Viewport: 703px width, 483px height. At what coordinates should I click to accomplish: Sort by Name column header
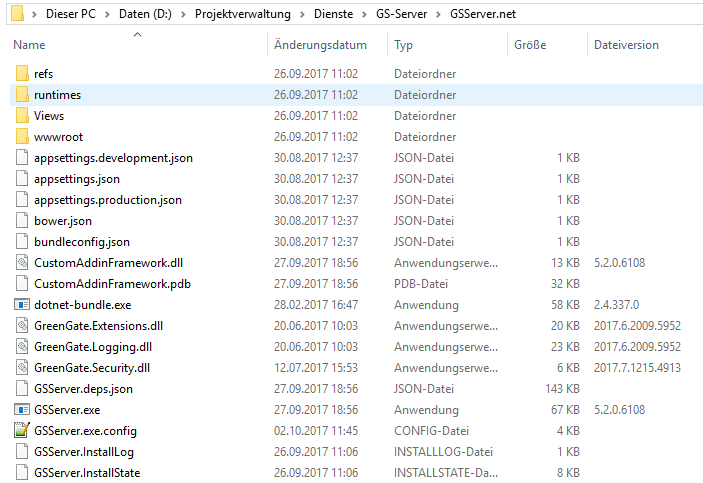click(x=29, y=45)
